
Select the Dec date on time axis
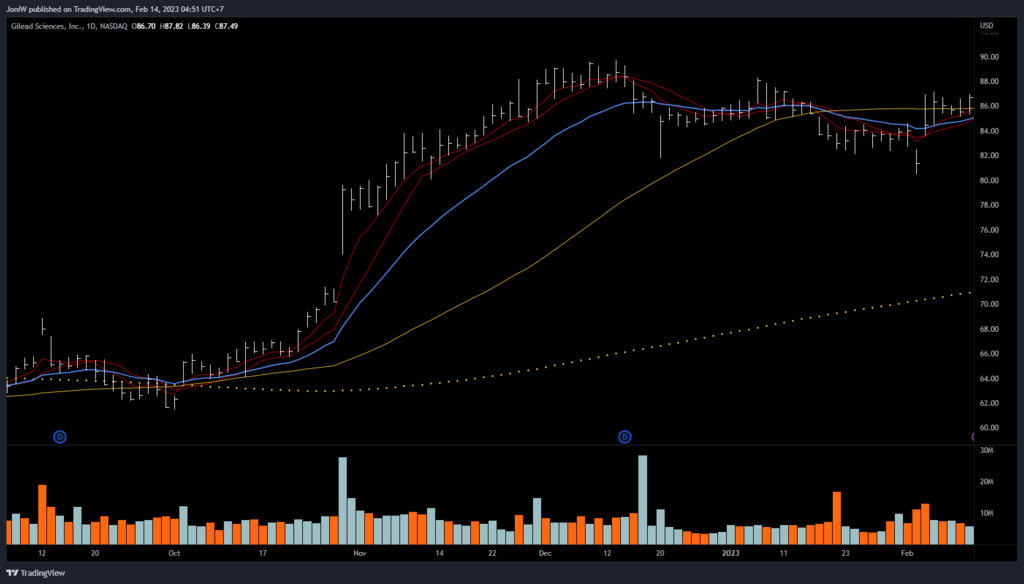pyautogui.click(x=544, y=552)
